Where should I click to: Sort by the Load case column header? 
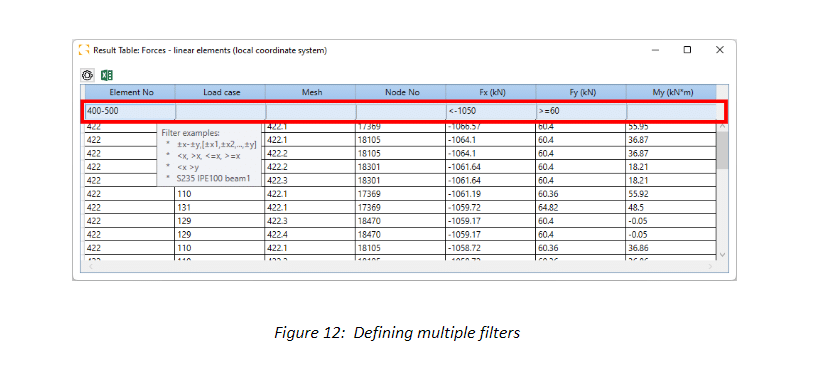pyautogui.click(x=221, y=92)
